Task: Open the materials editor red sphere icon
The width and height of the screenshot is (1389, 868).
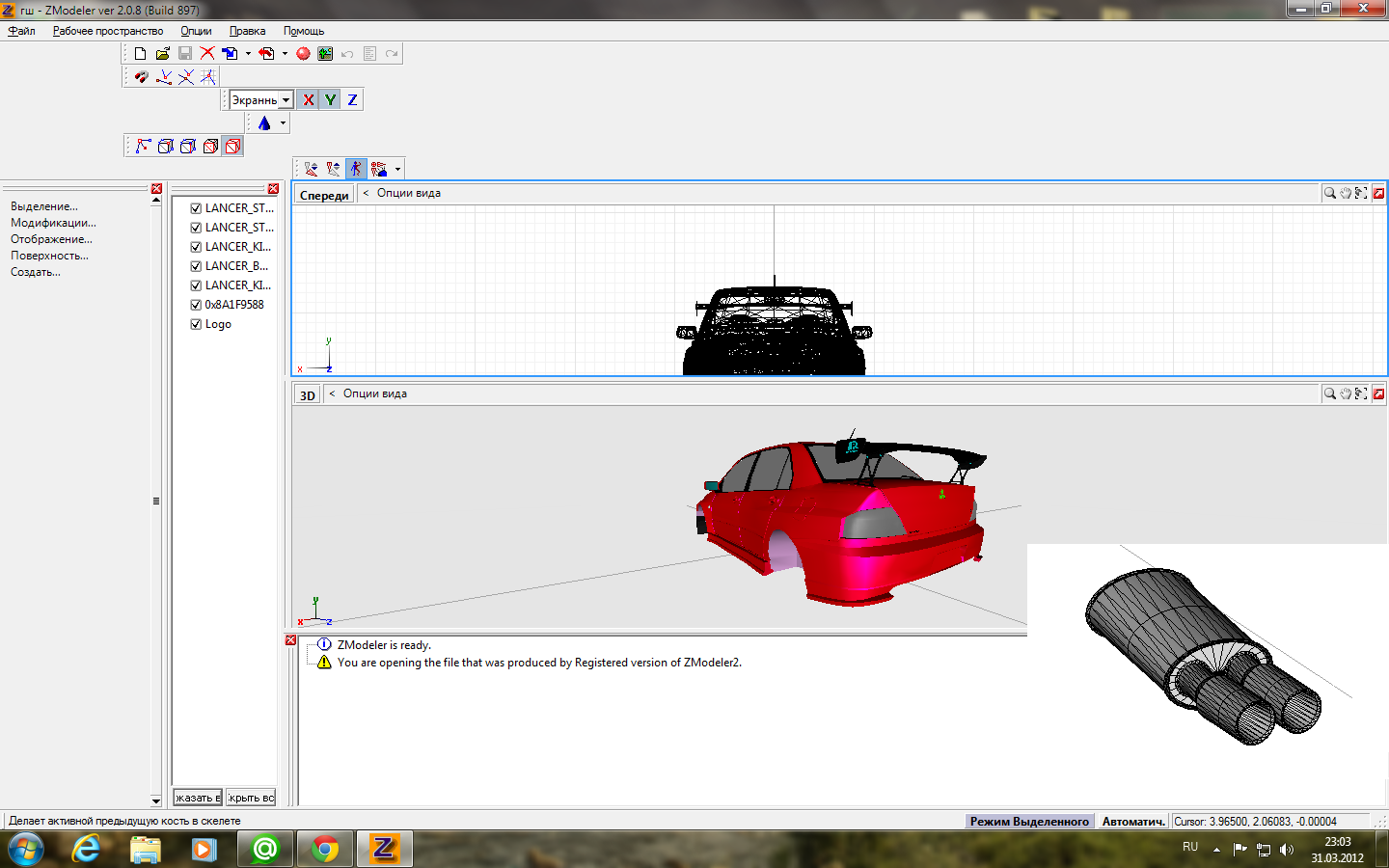Action: [x=303, y=54]
